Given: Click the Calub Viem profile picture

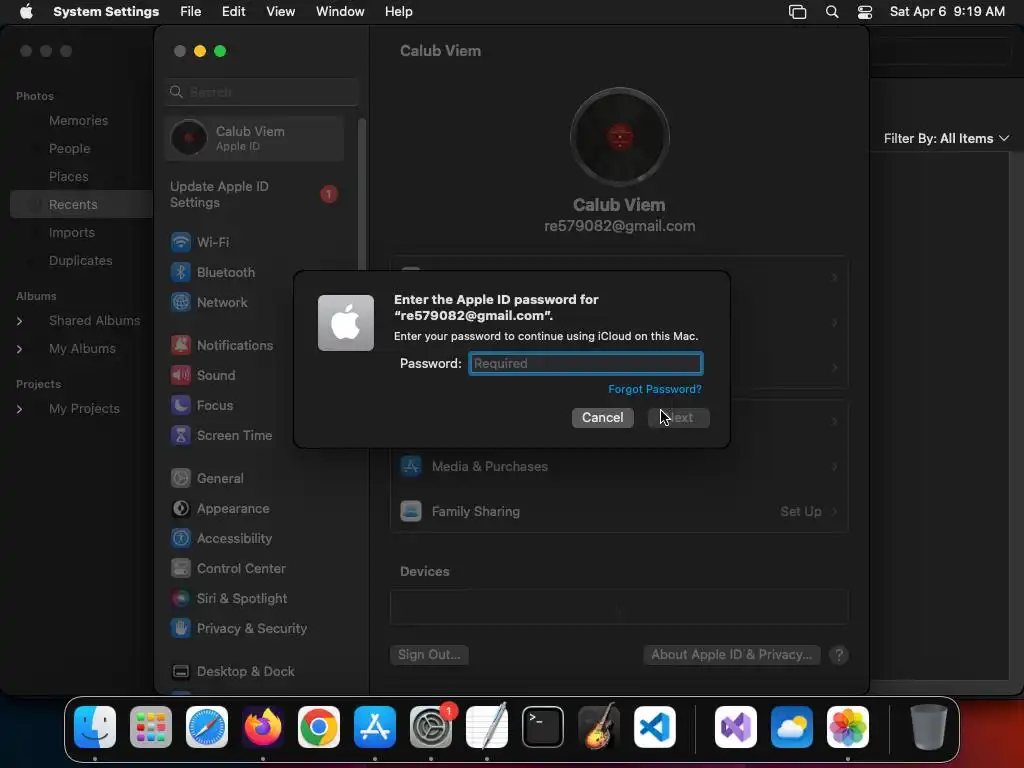Looking at the screenshot, I should 620,137.
